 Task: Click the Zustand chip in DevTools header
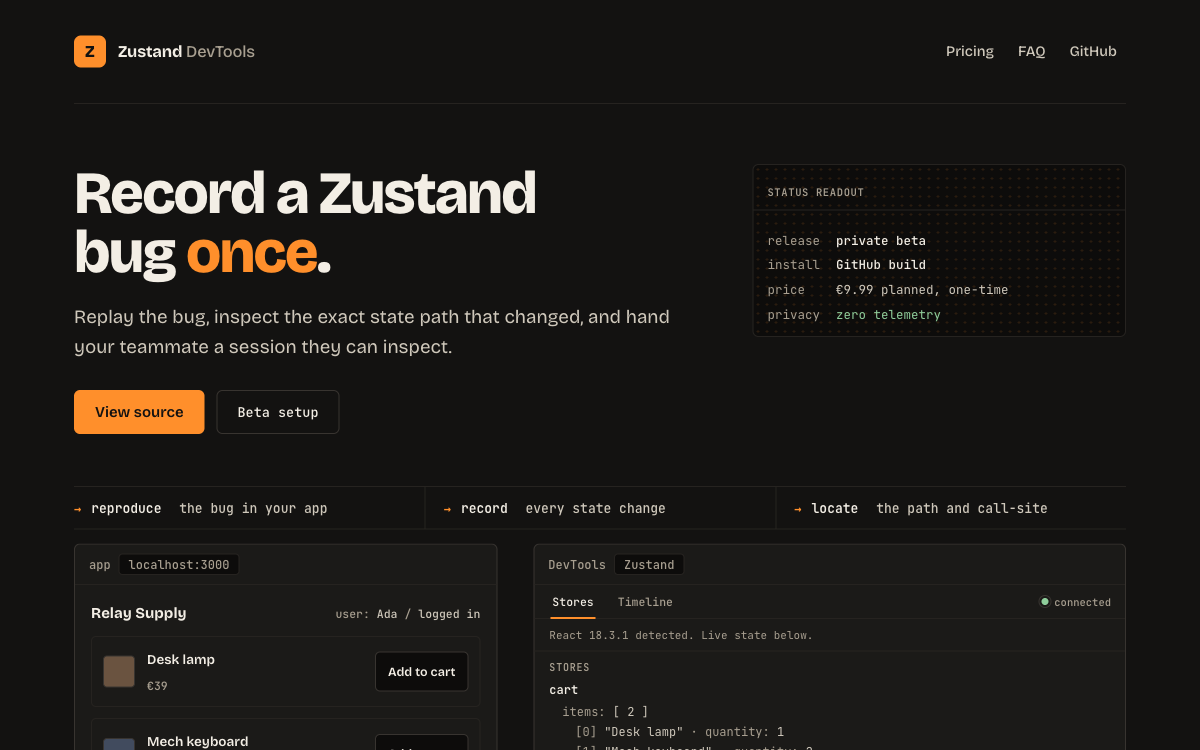pos(649,565)
